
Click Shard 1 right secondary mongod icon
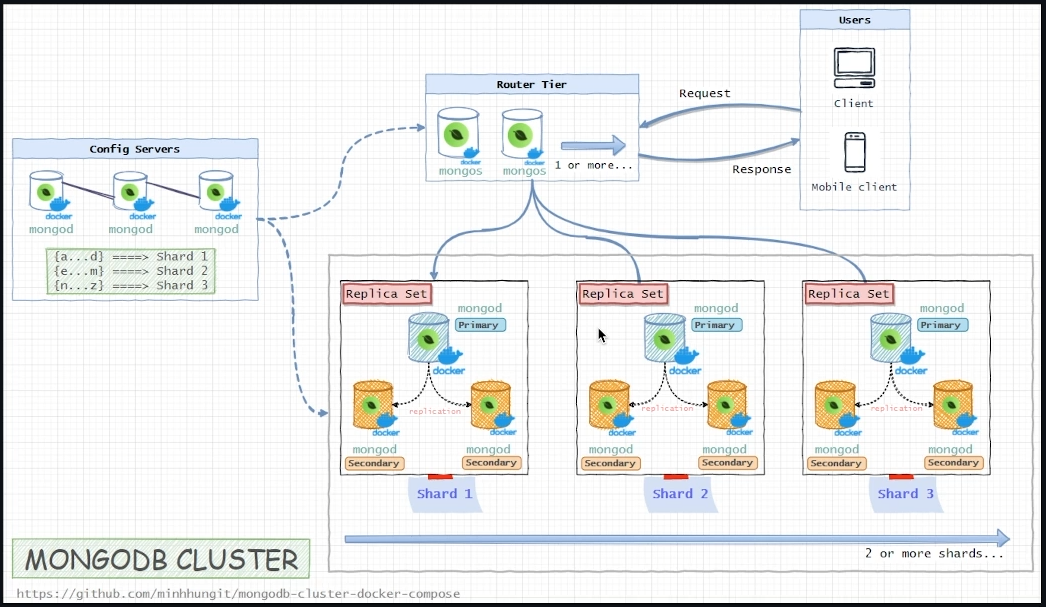pos(492,407)
